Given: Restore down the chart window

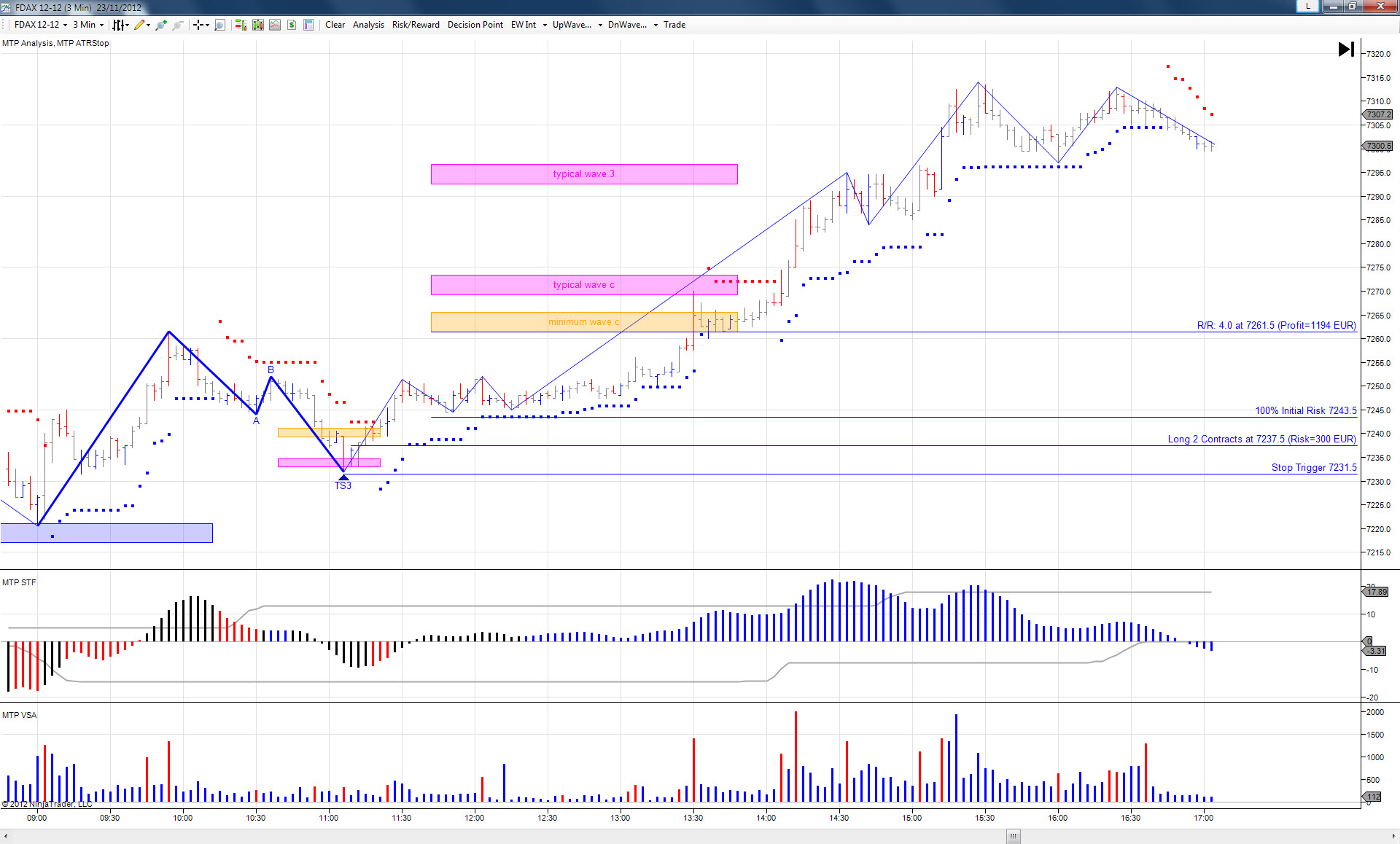Looking at the screenshot, I should pyautogui.click(x=1352, y=7).
